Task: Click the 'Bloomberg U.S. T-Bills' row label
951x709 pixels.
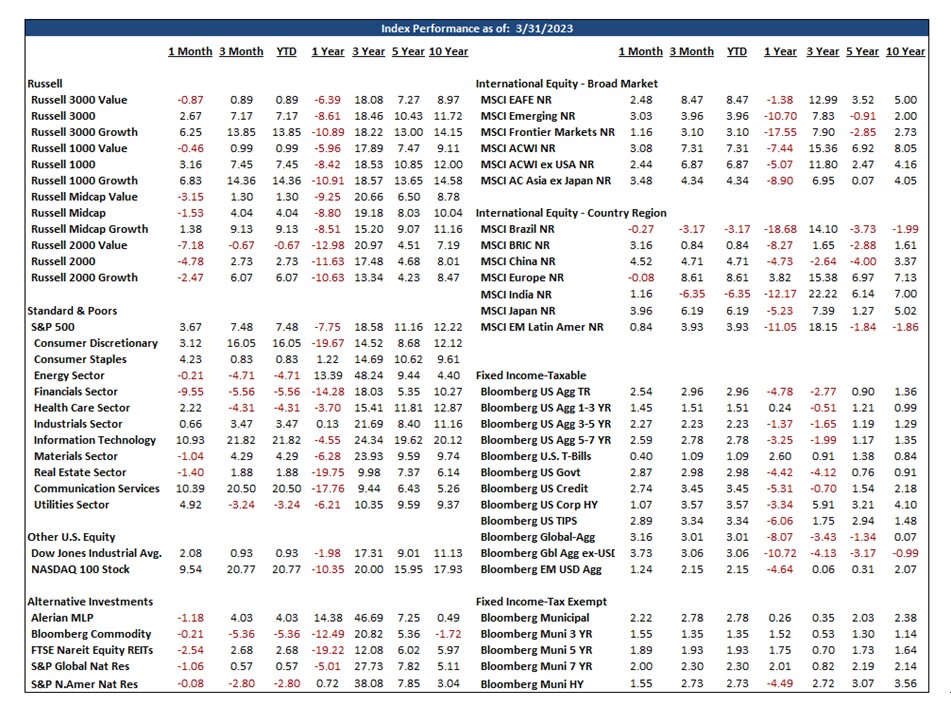Action: (x=536, y=457)
